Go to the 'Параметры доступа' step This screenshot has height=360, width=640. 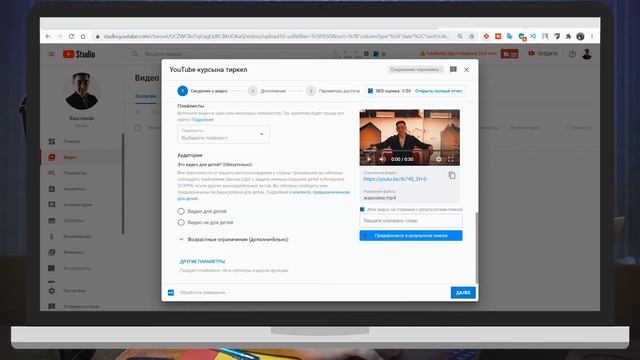[x=333, y=91]
